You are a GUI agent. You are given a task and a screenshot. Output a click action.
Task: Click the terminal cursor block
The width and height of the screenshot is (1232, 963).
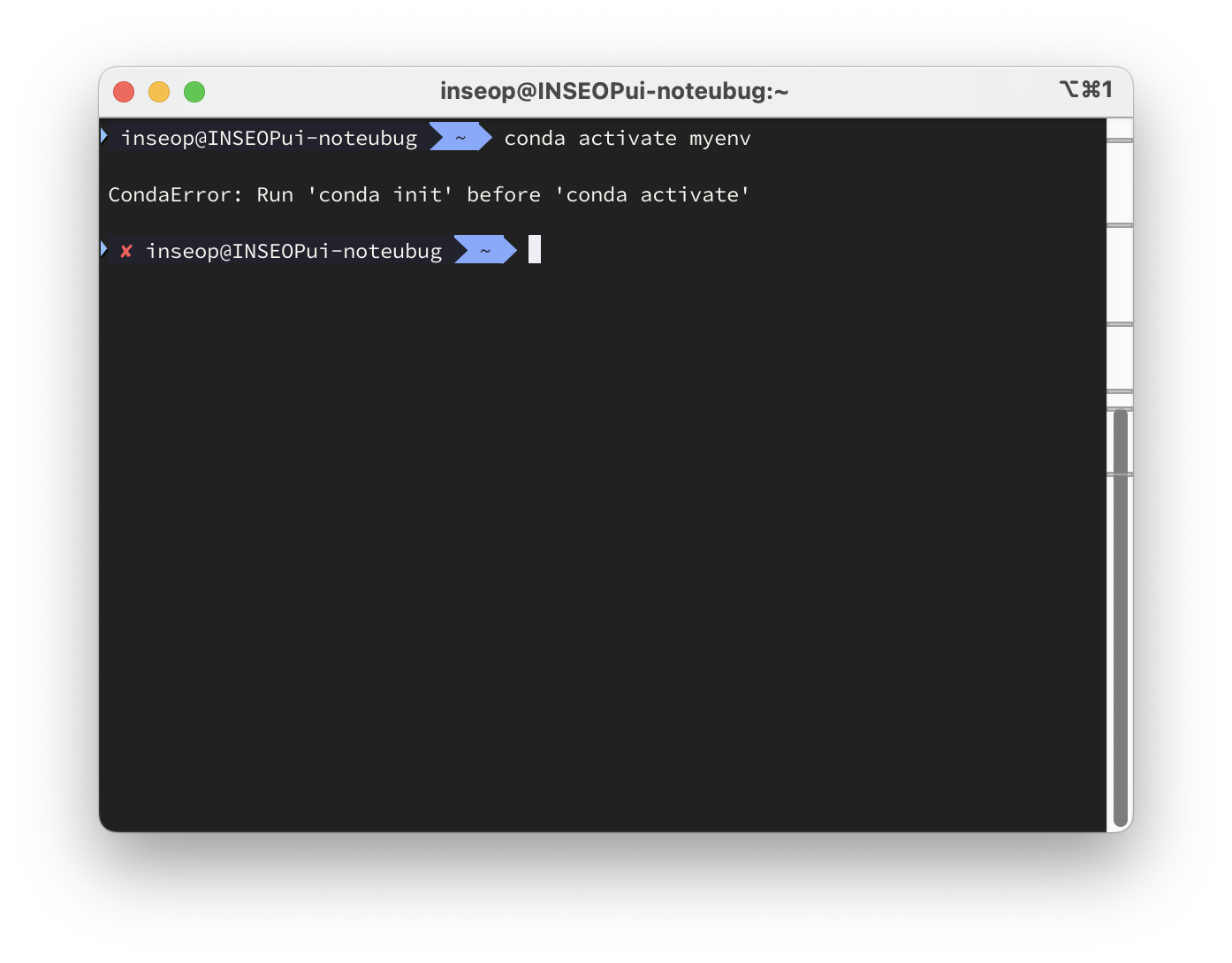(x=535, y=250)
